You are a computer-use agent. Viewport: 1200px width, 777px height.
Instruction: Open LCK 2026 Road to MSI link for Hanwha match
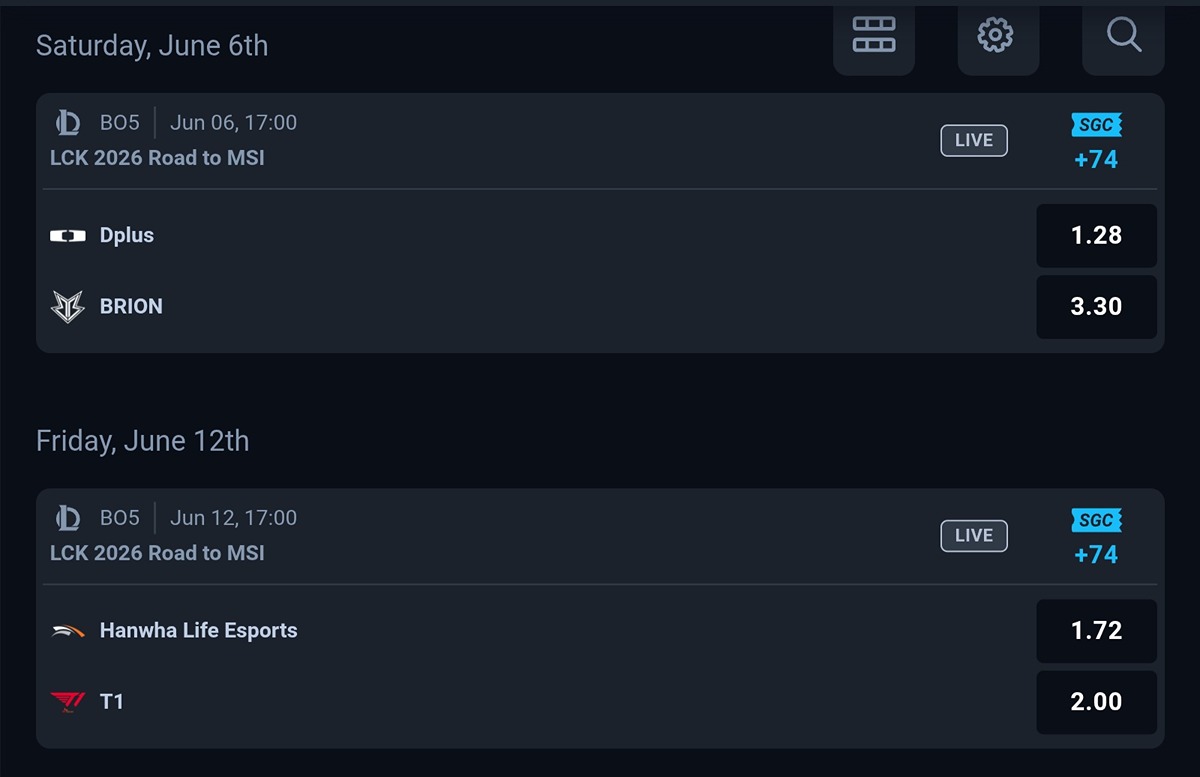tap(157, 553)
